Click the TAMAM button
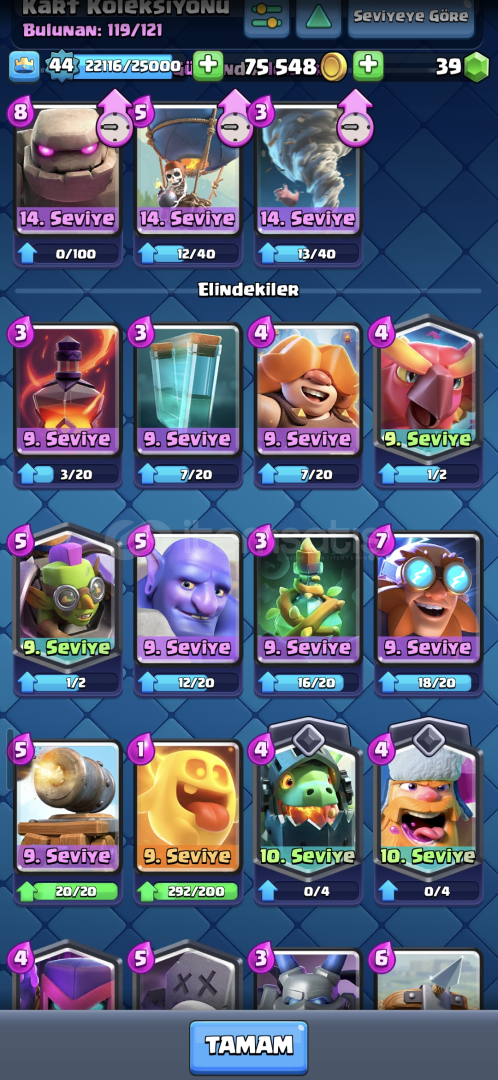 (249, 1047)
